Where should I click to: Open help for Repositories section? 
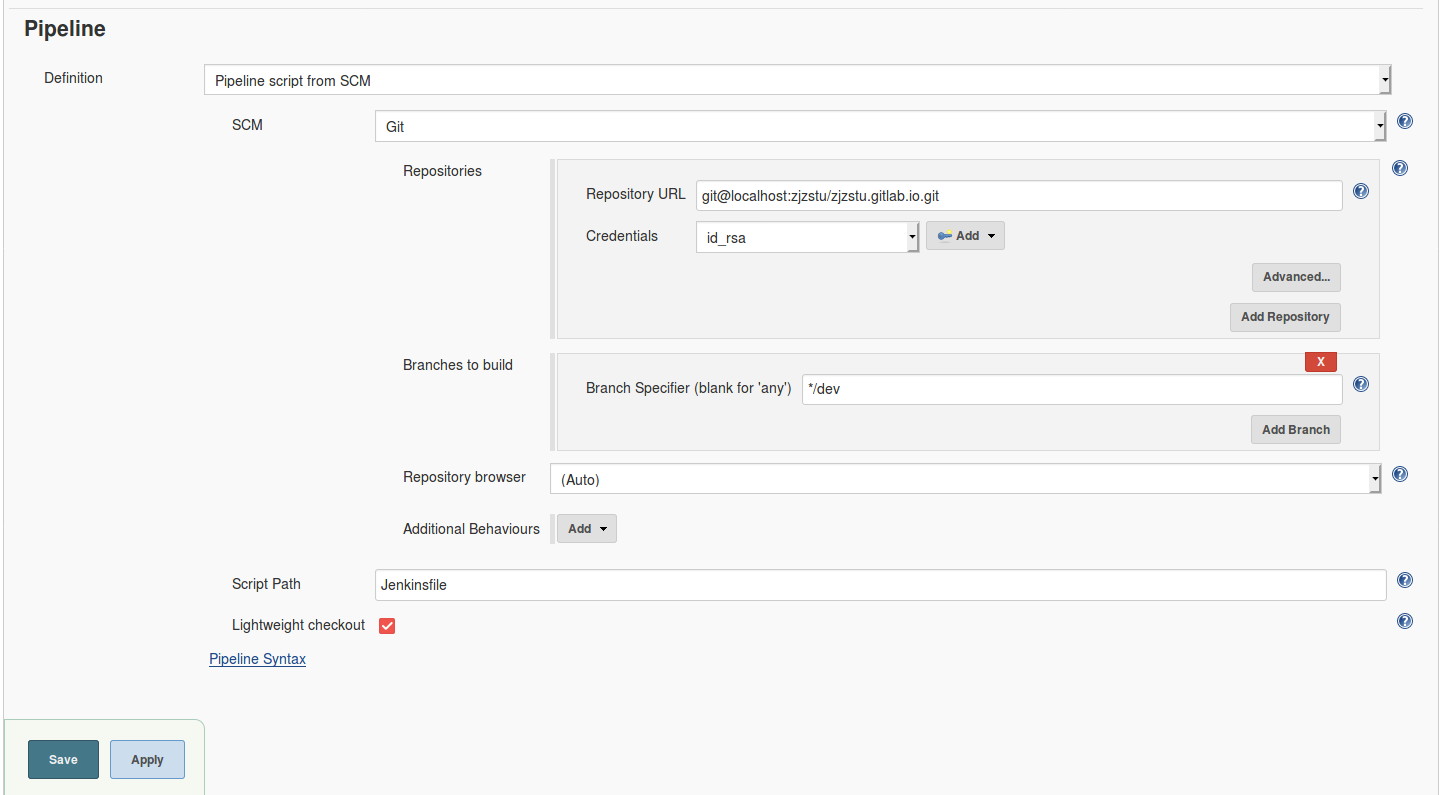click(1400, 168)
